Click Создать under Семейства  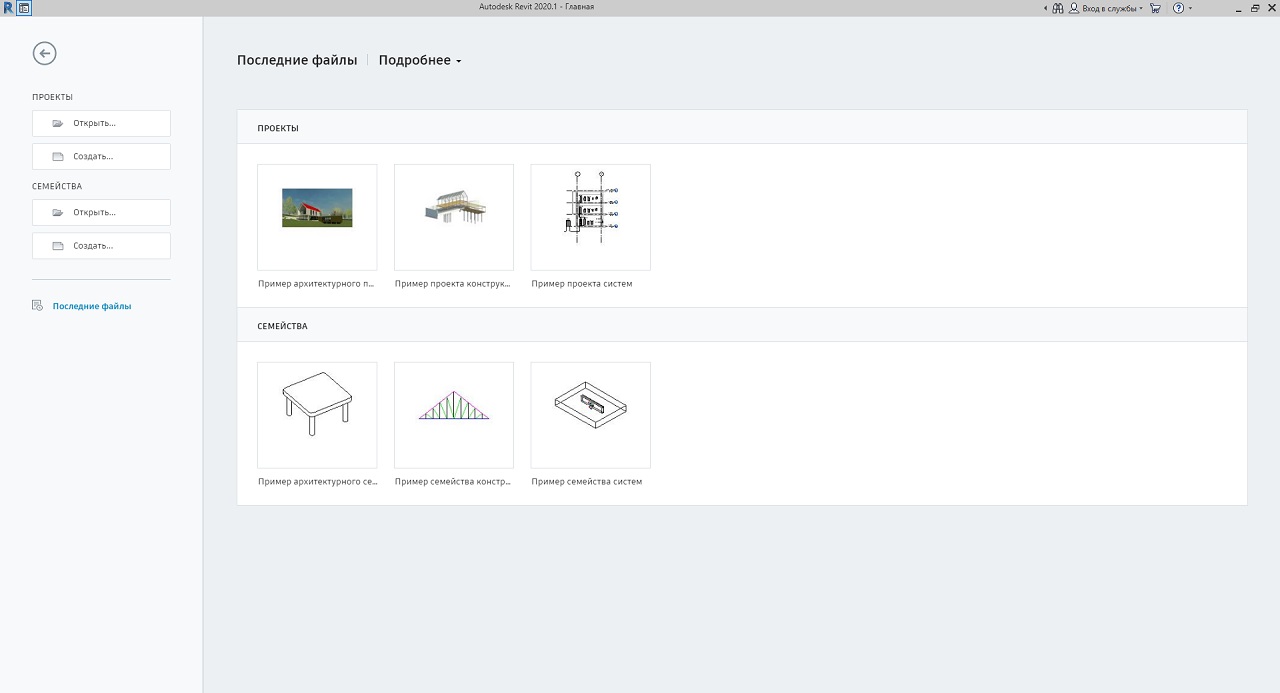(101, 245)
